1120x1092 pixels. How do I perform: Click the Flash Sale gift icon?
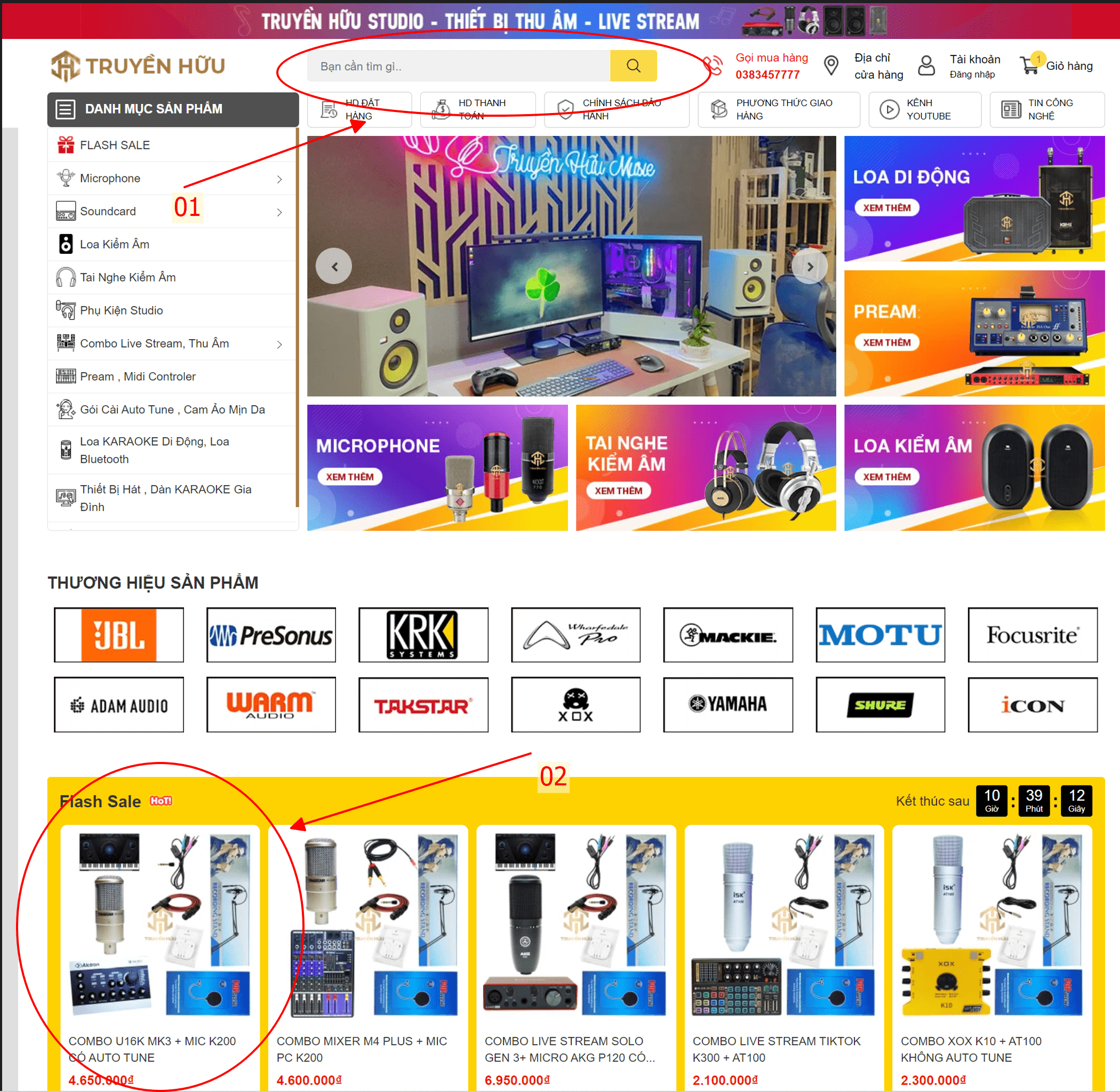pyautogui.click(x=66, y=145)
